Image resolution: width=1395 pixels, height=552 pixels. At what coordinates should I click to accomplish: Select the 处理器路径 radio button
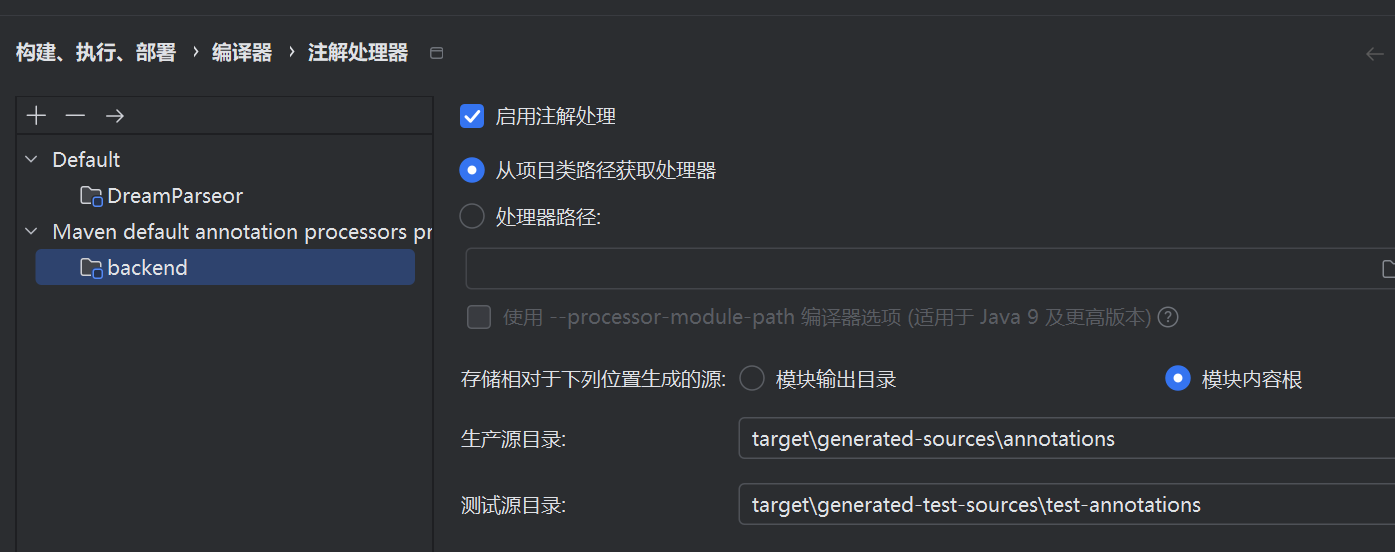[x=472, y=216]
